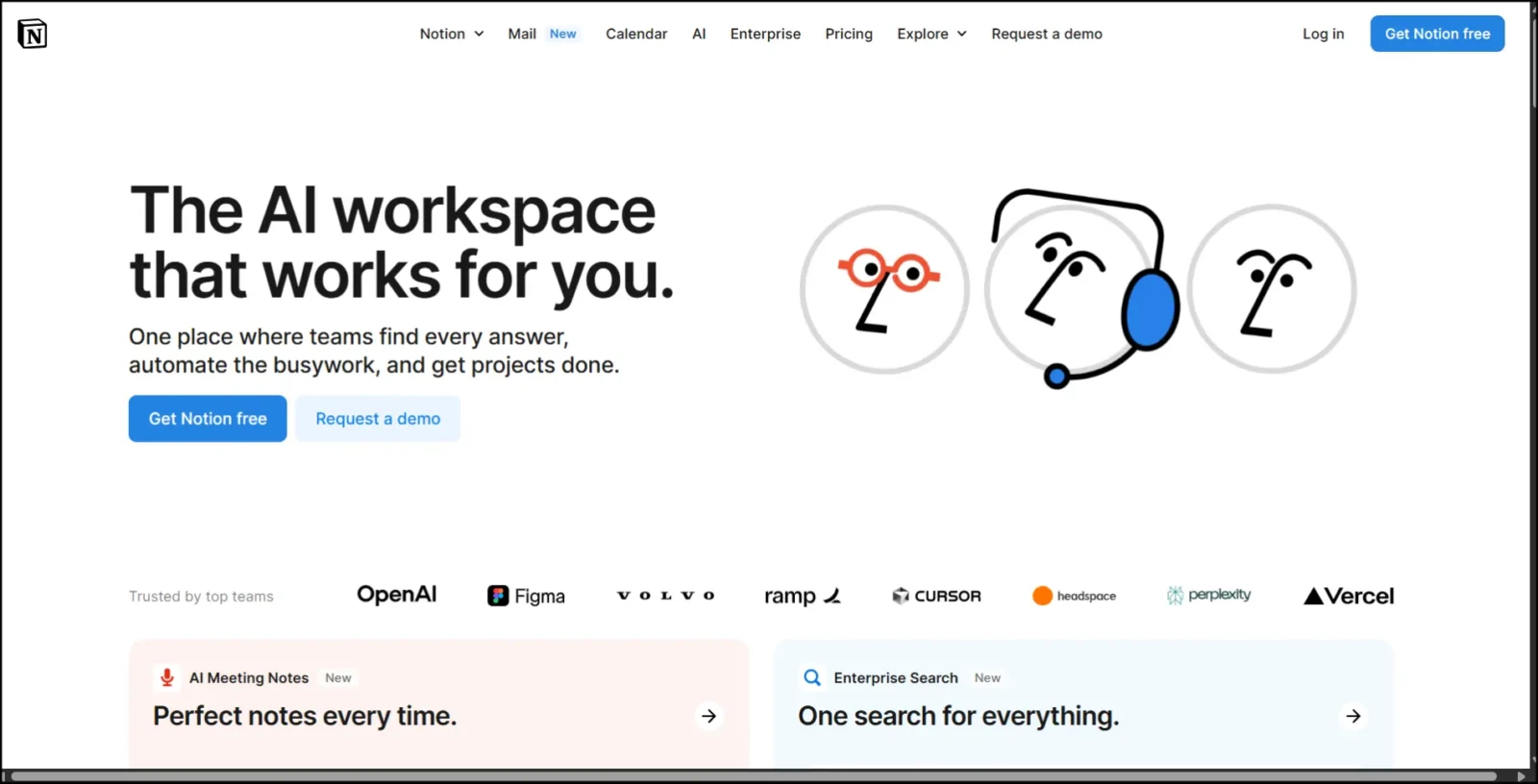Open the Calendar nav link
The height and width of the screenshot is (784, 1538).
[x=636, y=34]
